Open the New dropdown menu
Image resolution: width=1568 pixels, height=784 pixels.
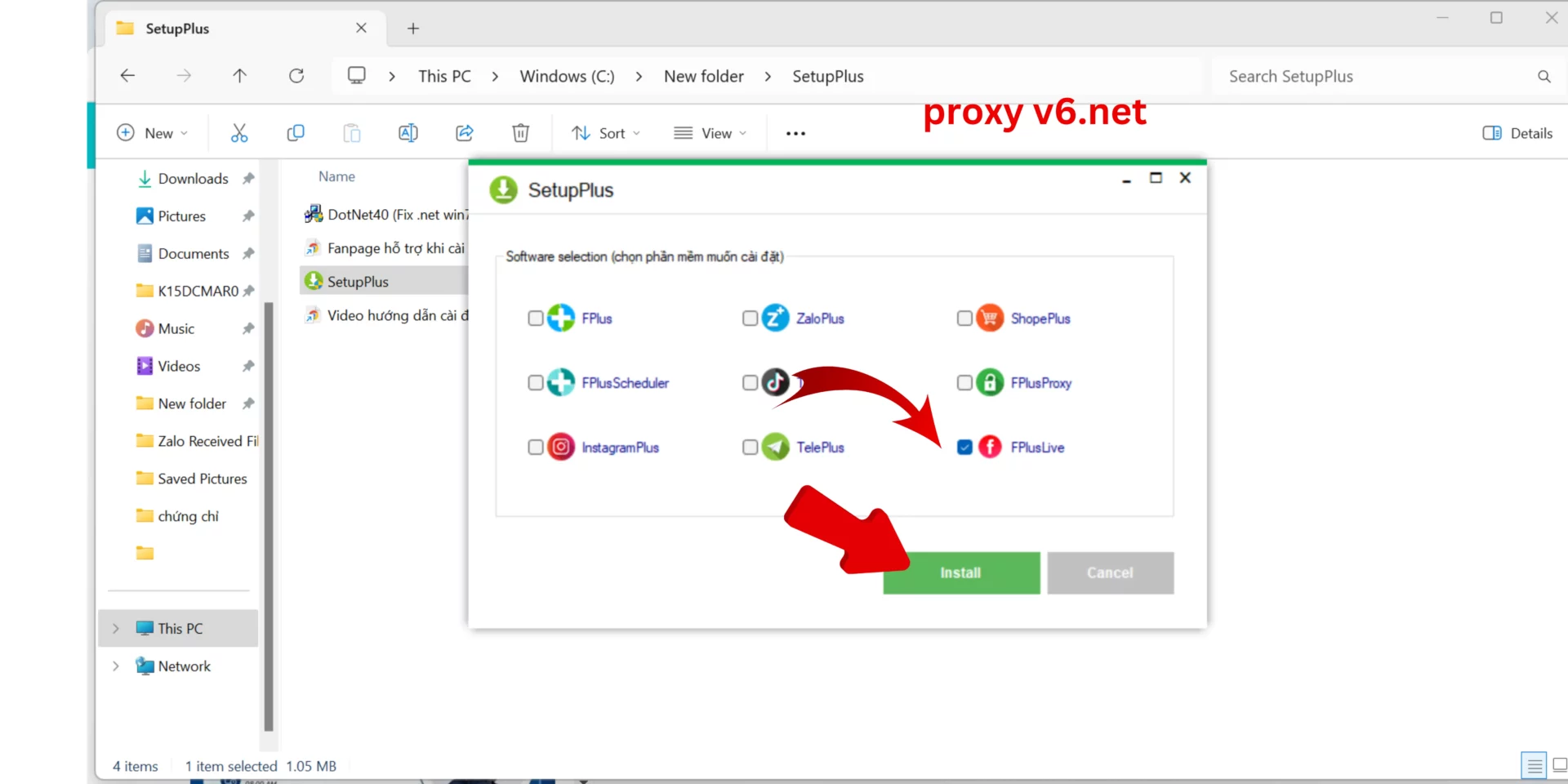[x=153, y=133]
